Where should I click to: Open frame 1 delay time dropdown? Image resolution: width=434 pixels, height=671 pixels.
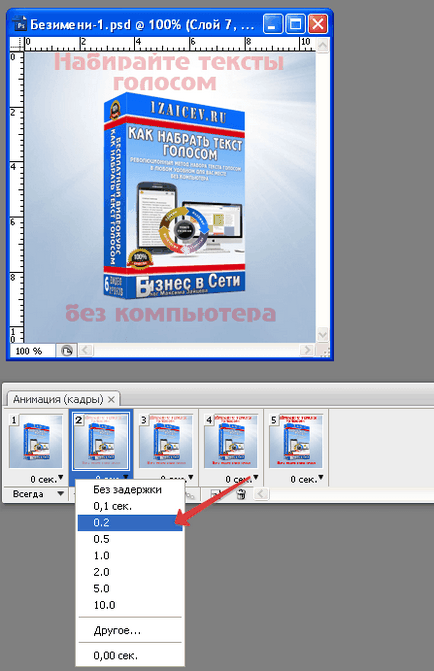pos(47,478)
